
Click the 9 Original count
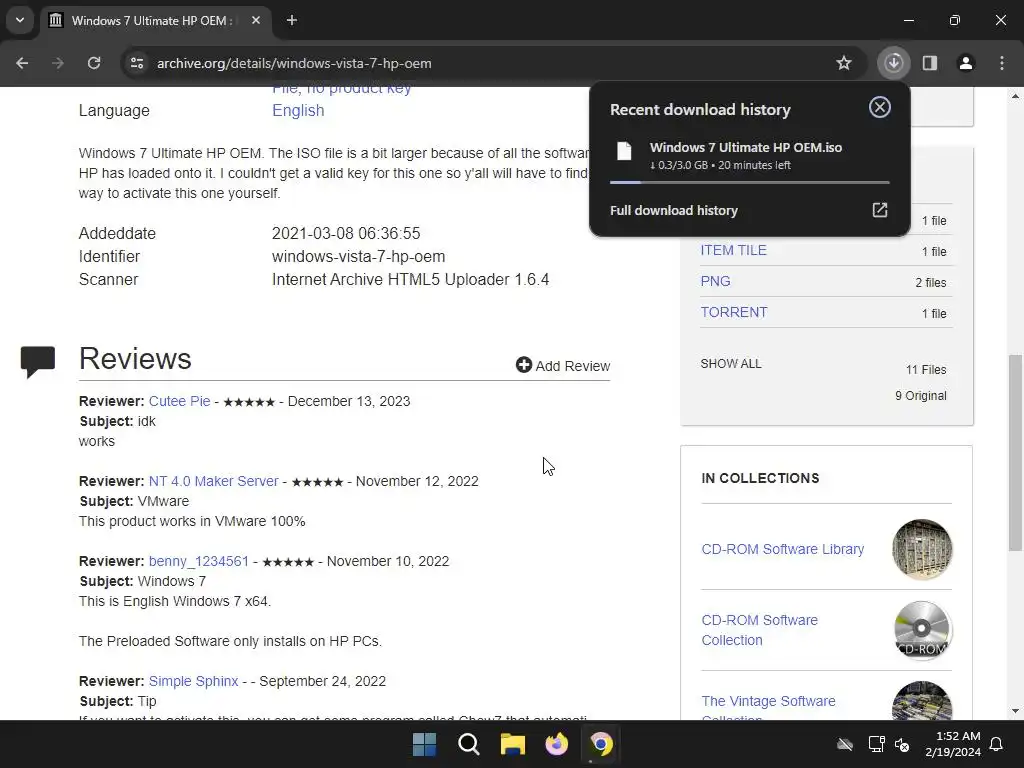click(920, 396)
